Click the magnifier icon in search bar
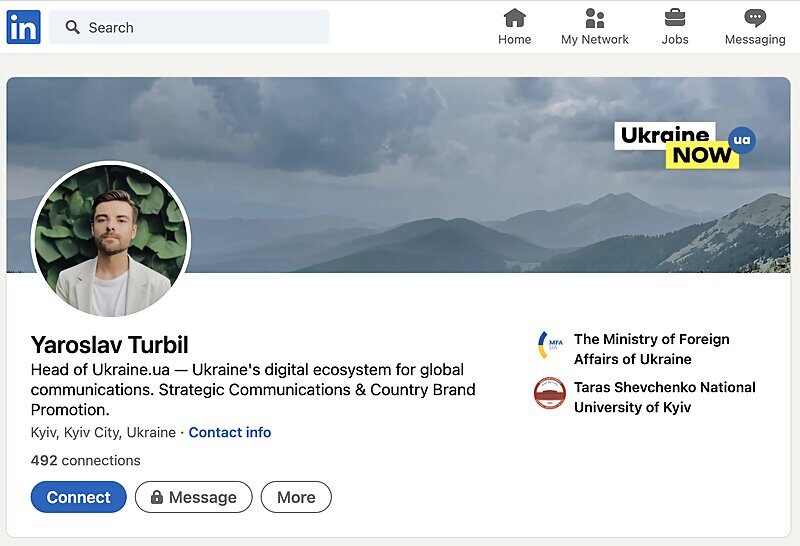 tap(72, 27)
